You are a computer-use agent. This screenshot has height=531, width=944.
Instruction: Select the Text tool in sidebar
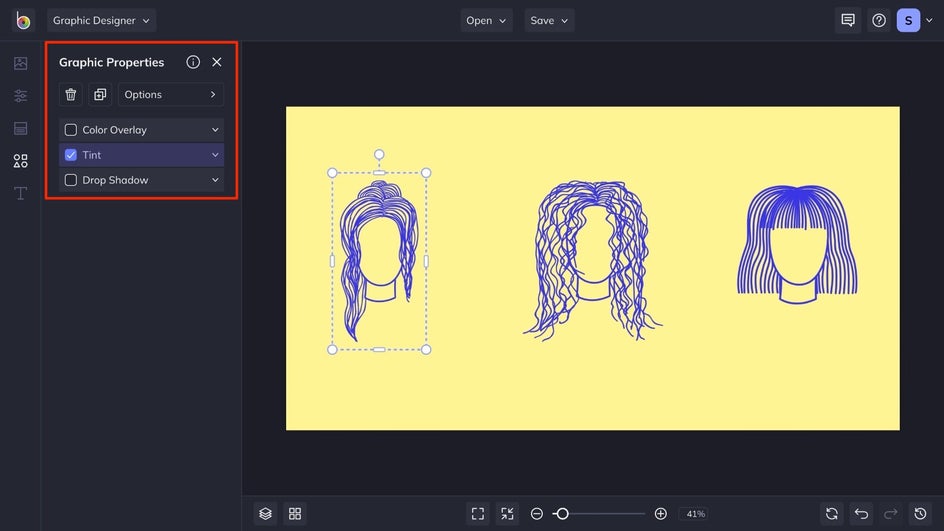20,193
